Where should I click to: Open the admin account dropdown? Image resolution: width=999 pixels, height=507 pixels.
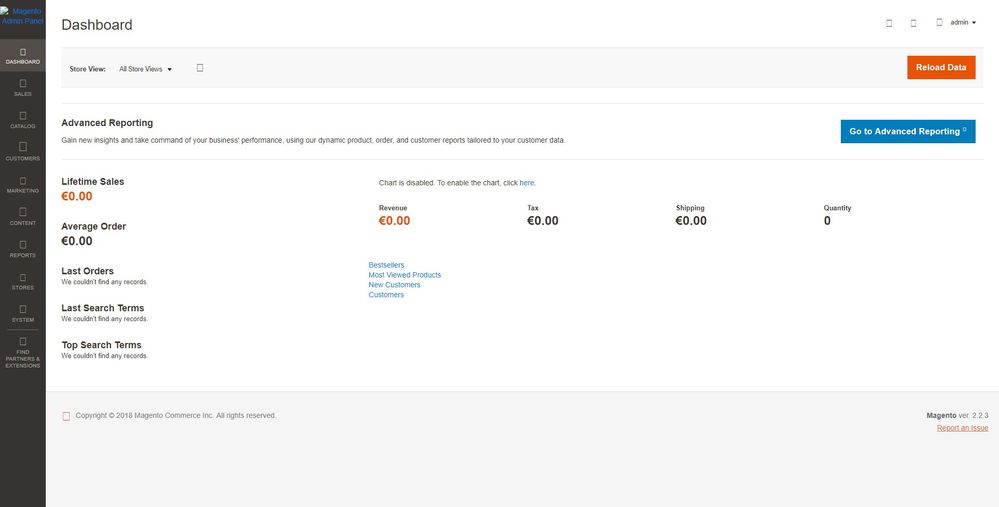click(957, 22)
